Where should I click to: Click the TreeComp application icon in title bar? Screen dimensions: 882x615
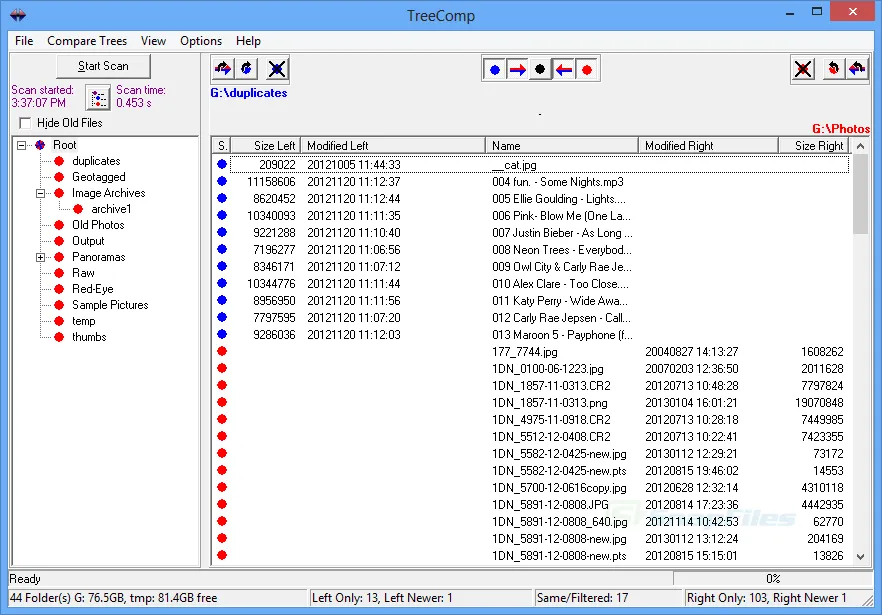(x=18, y=15)
